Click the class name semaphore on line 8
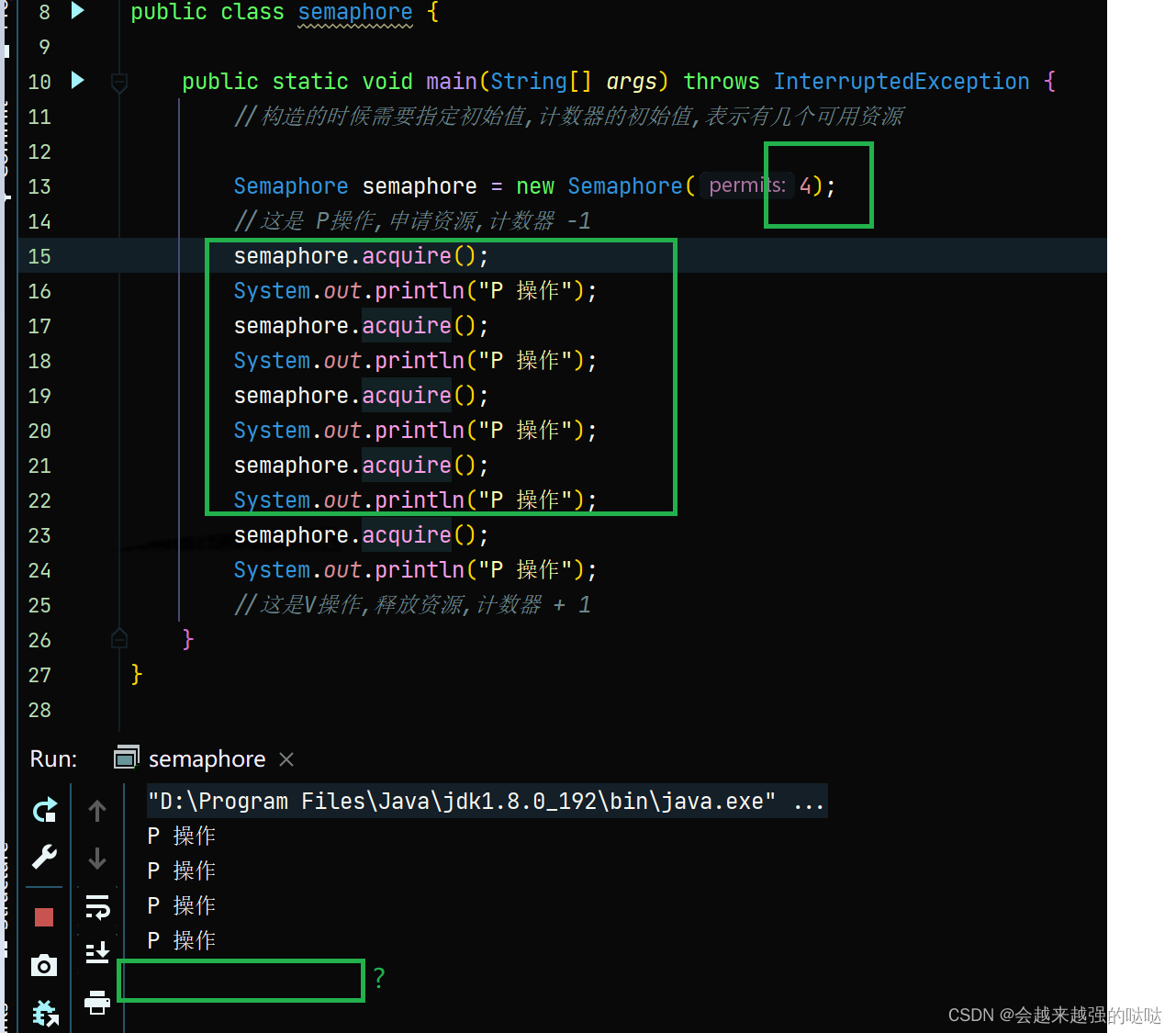This screenshot has height=1033, width=1176. (355, 13)
